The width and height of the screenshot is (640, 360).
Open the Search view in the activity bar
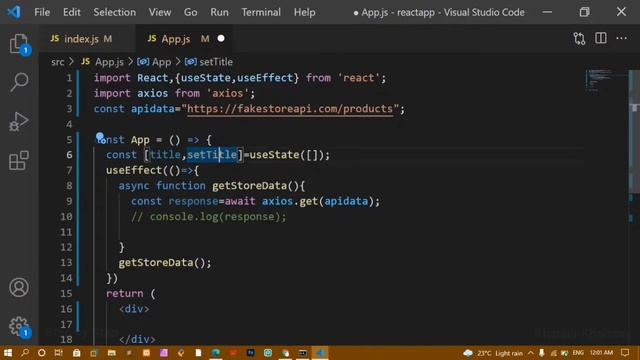19,82
